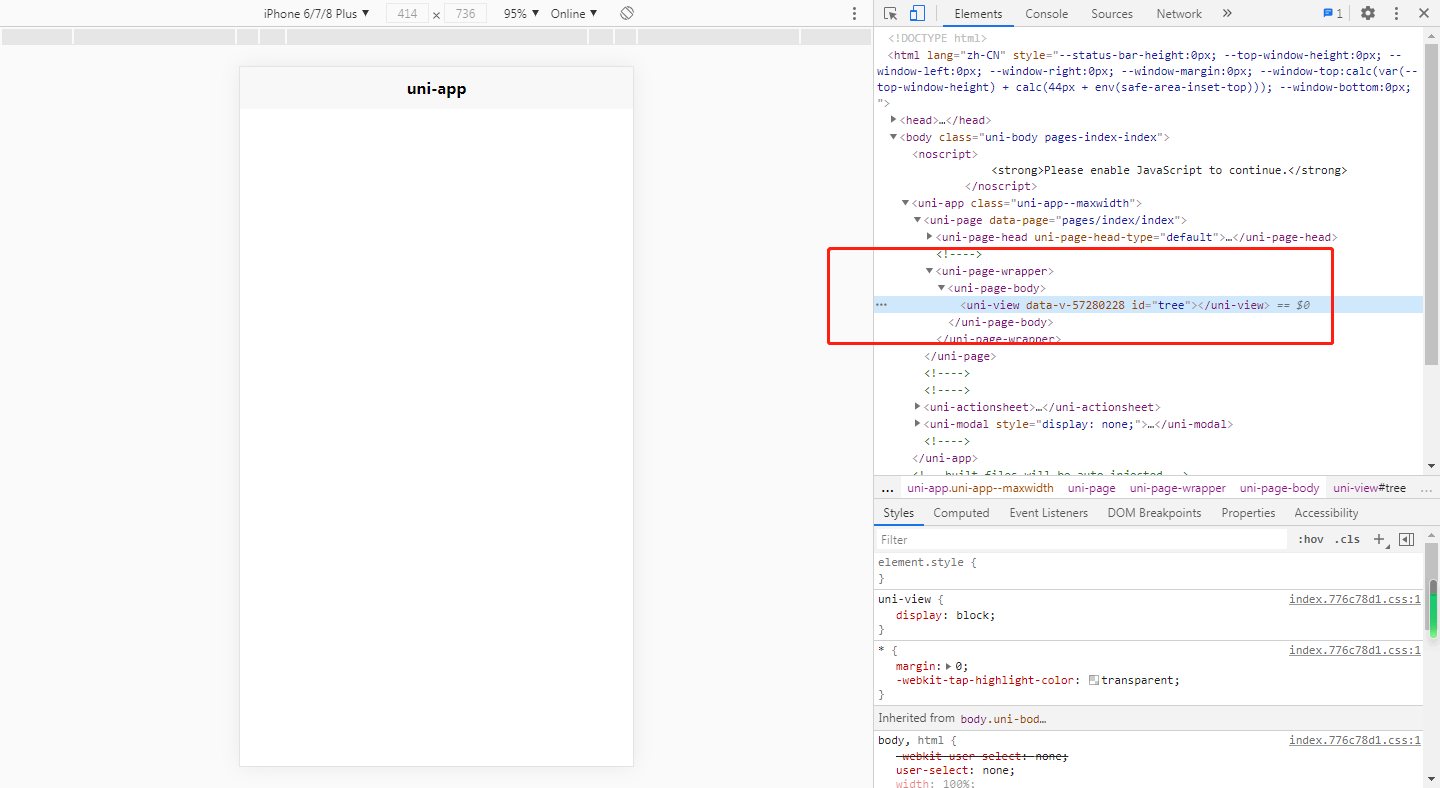Open the iPhone 6/7/8 Plus device dropdown
This screenshot has width=1440, height=788.
point(316,13)
